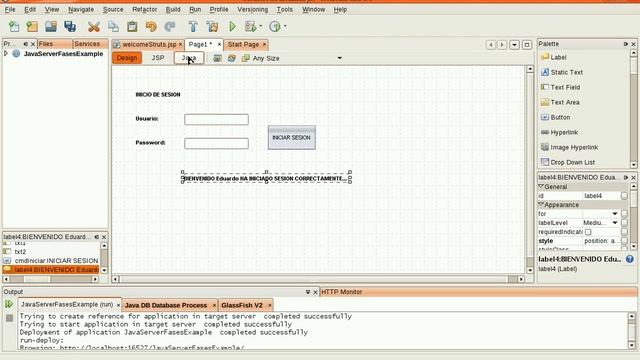Open the Versioning menu
640x360 pixels.
[x=253, y=9]
